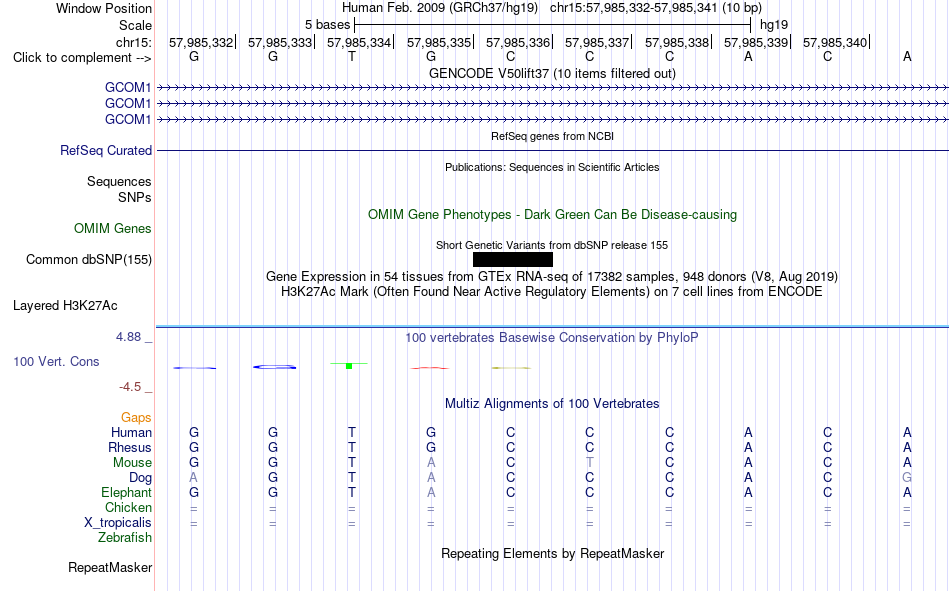The height and width of the screenshot is (591, 950).
Task: Open the OMIM Genes track label
Action: 113,229
